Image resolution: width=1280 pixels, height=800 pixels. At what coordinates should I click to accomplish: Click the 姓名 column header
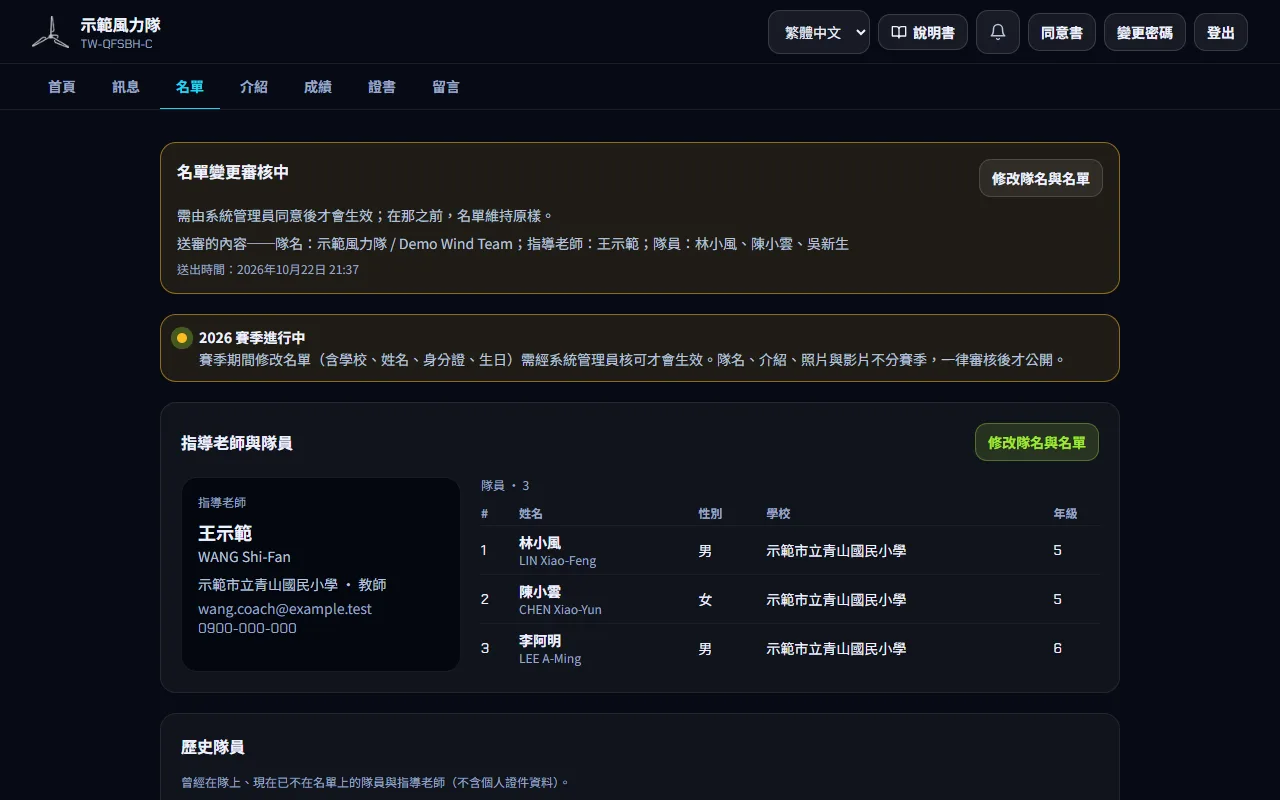(531, 513)
